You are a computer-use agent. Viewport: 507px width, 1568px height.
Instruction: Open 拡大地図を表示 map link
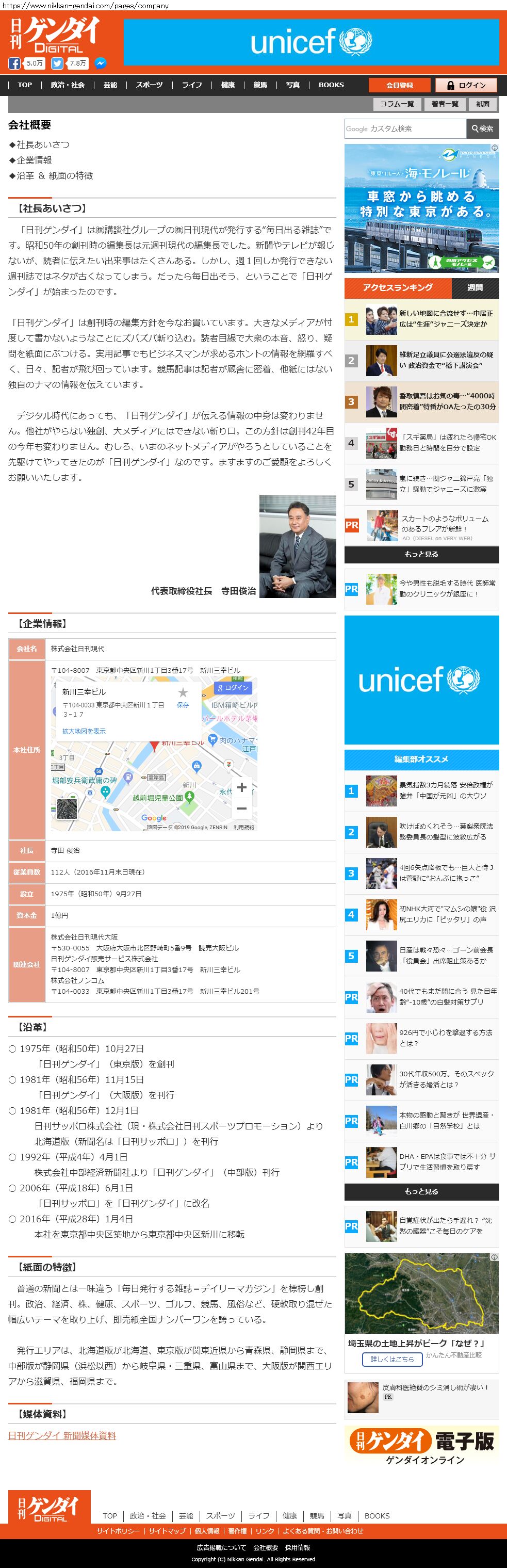(84, 731)
